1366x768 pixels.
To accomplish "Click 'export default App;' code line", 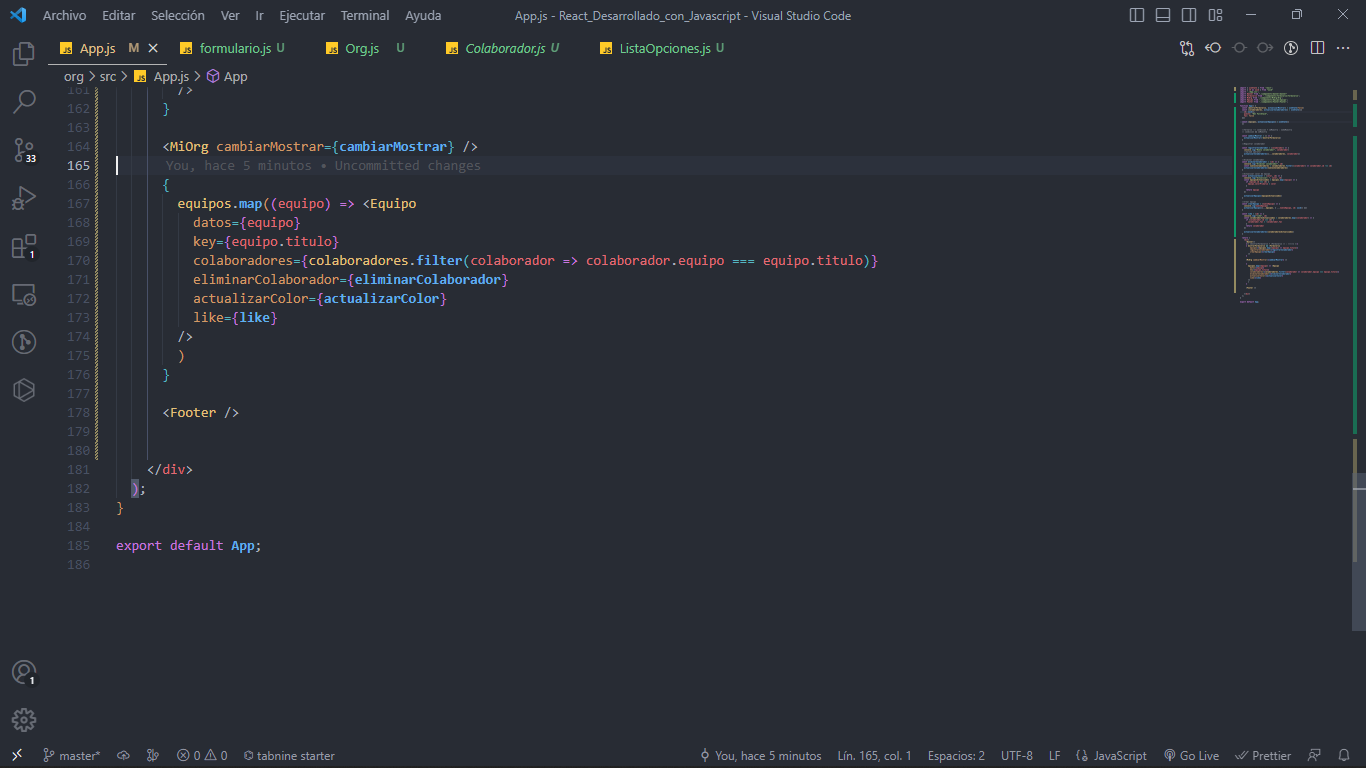I will coord(188,546).
